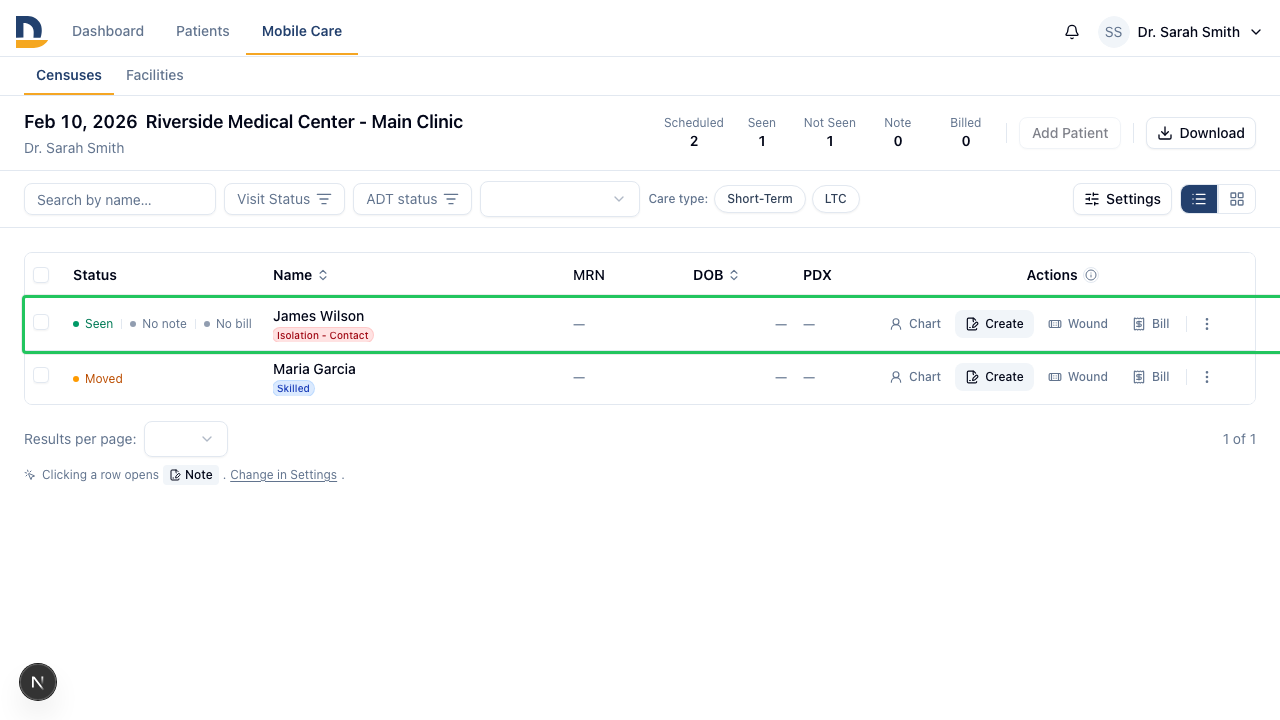Select Censuses sub-tab
The image size is (1280, 720).
tap(69, 75)
